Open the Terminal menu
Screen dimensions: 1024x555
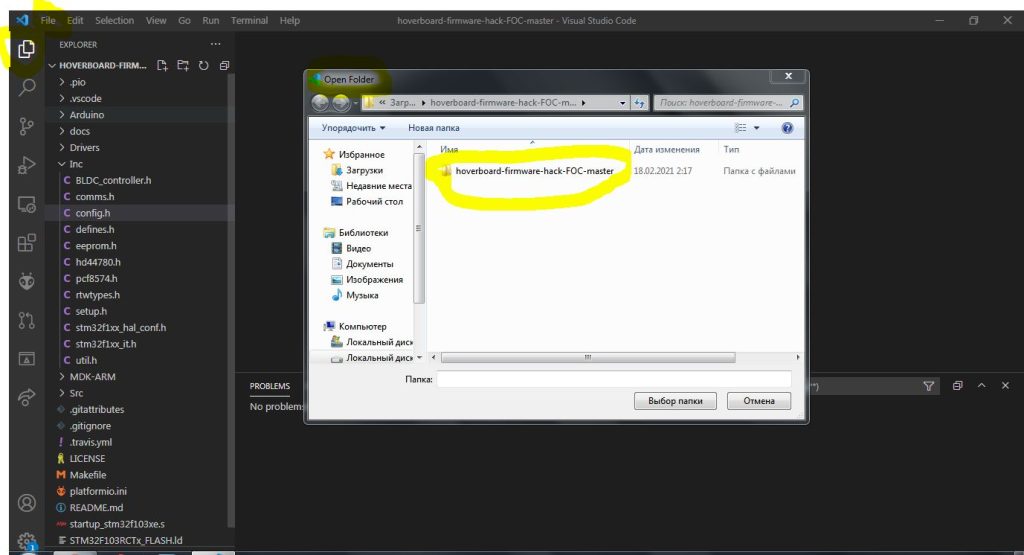[249, 20]
